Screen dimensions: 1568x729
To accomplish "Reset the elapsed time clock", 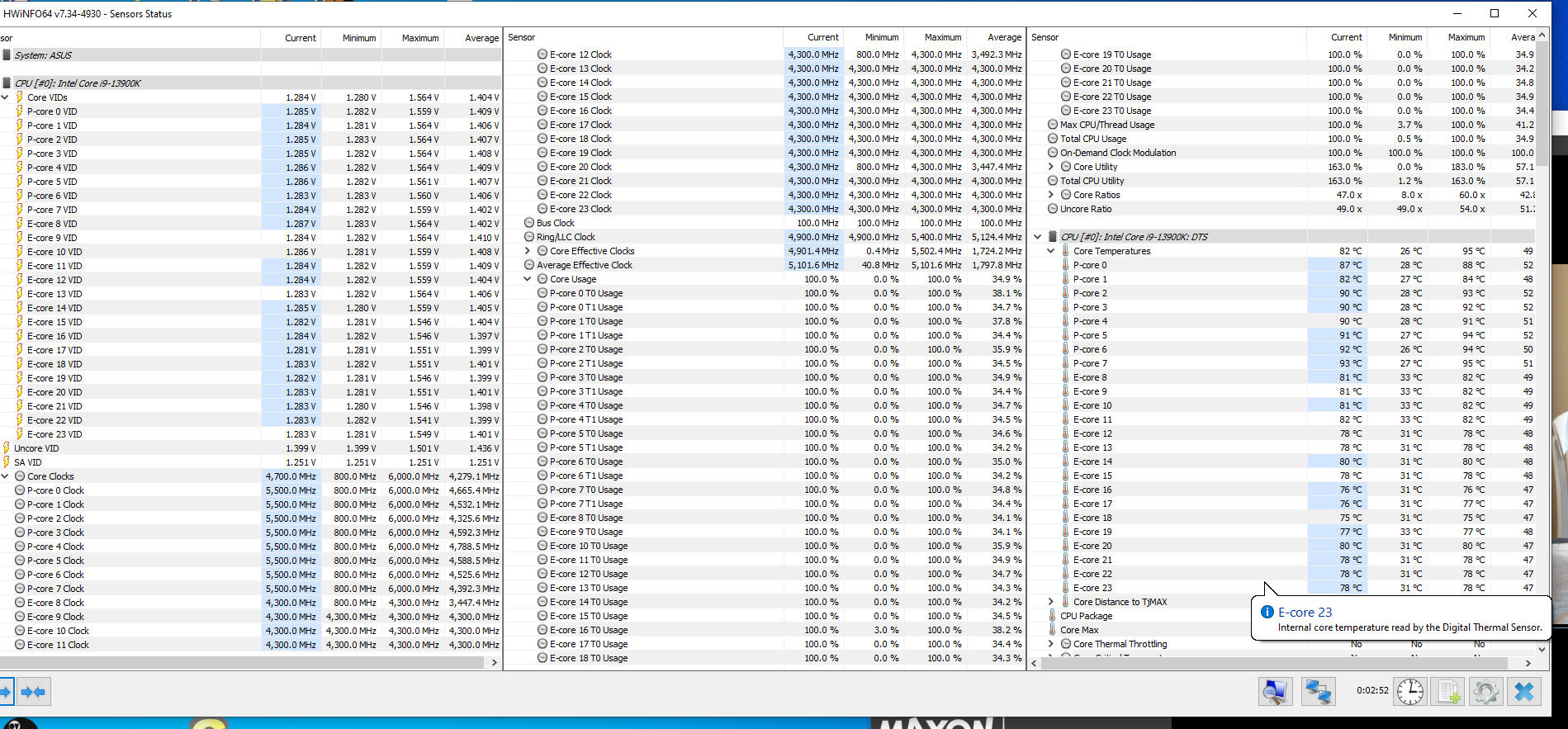I will (1410, 691).
